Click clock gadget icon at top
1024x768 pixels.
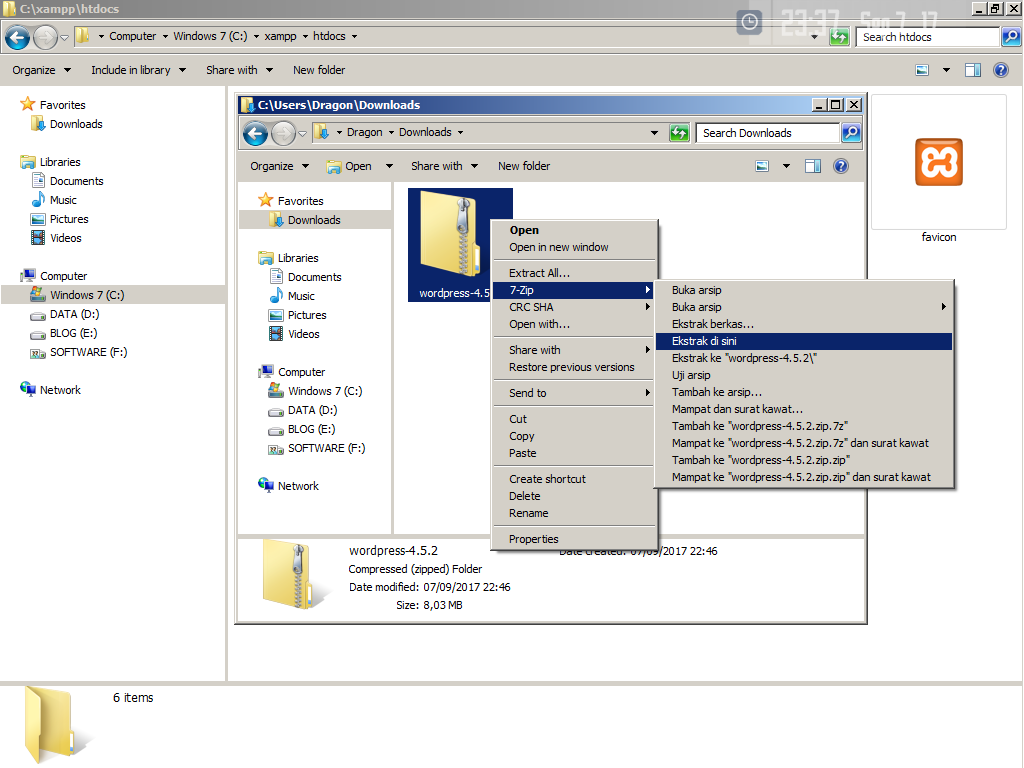(749, 22)
